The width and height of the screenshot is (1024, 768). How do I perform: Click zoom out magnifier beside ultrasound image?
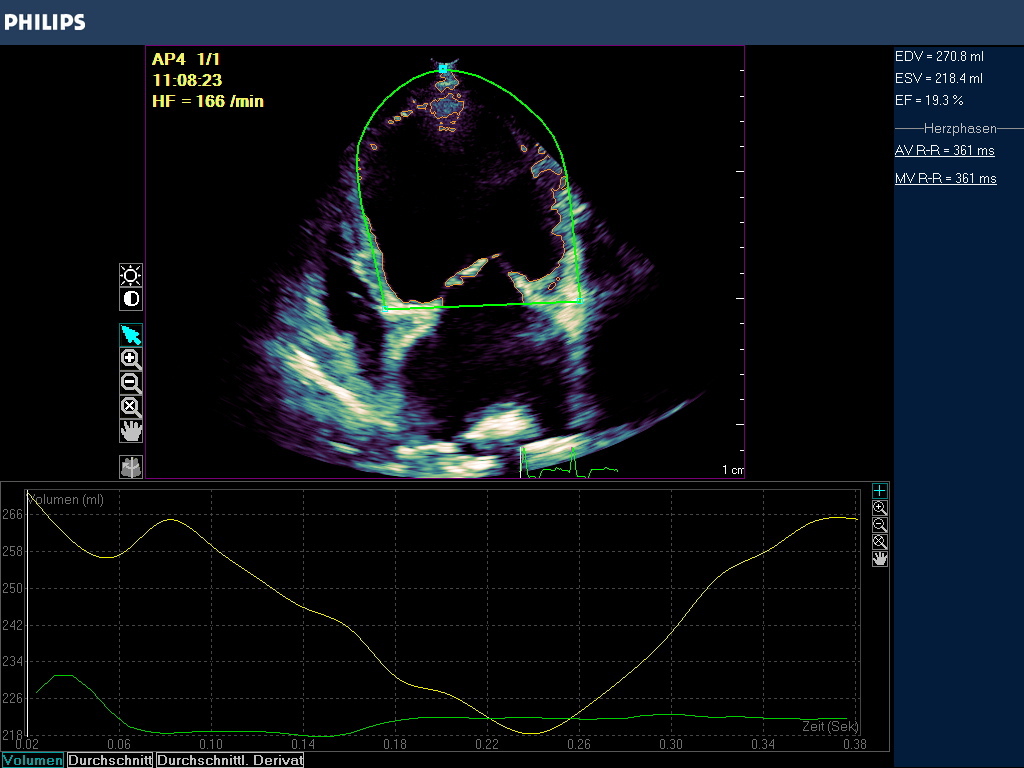pos(131,382)
